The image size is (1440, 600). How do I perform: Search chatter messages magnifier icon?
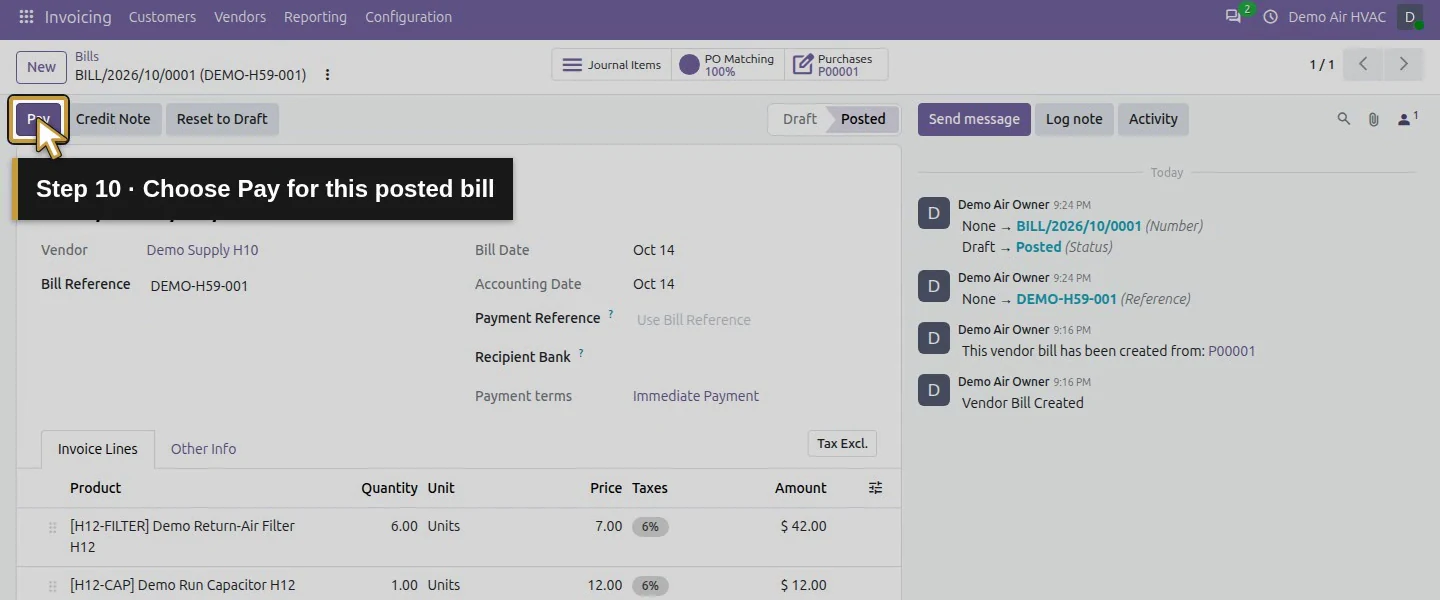click(x=1344, y=119)
